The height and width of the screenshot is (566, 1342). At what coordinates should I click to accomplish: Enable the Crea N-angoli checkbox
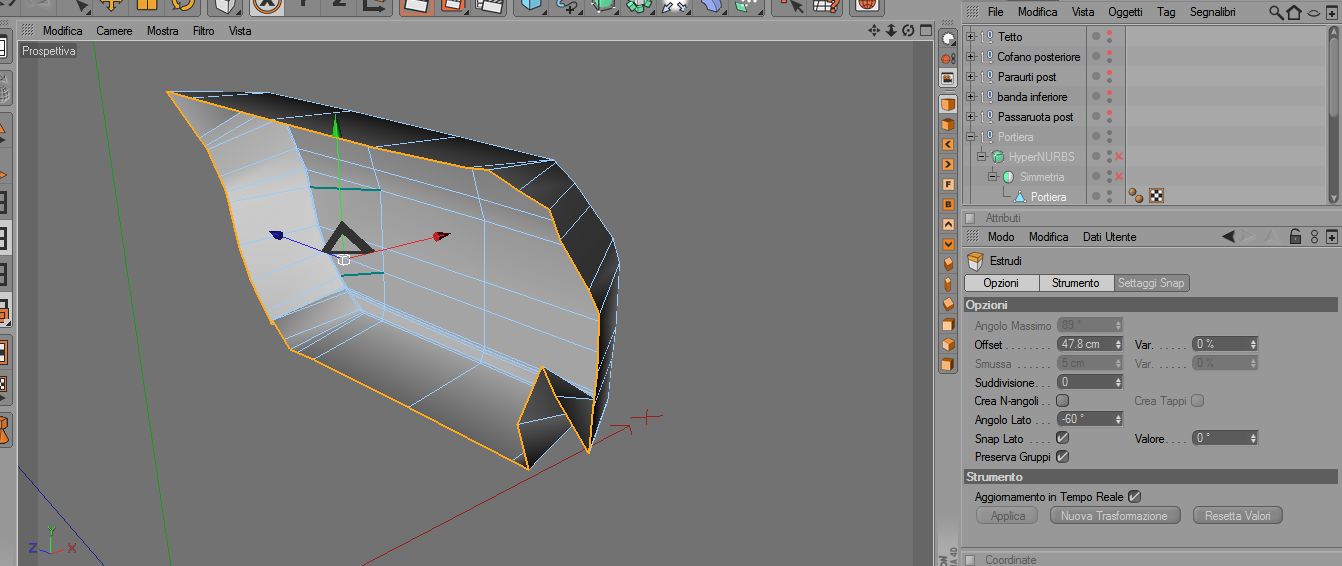coord(1063,401)
